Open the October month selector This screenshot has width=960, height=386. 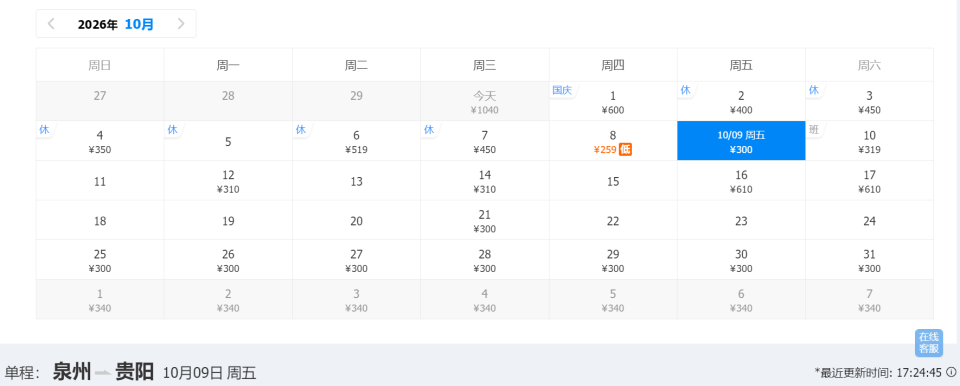click(140, 25)
